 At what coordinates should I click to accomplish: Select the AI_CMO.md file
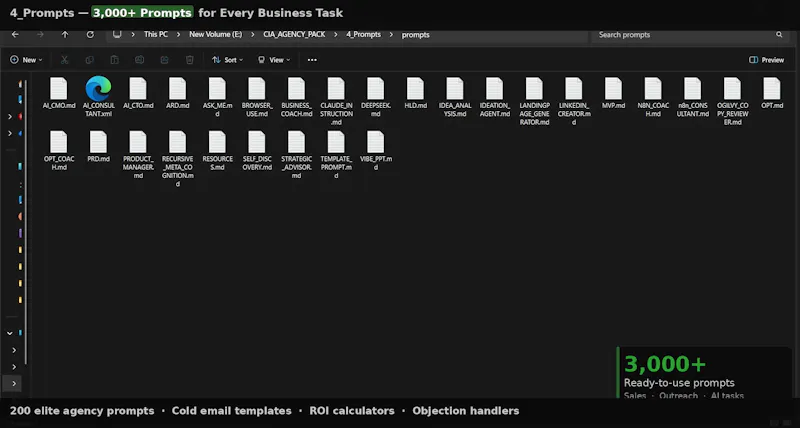[59, 93]
